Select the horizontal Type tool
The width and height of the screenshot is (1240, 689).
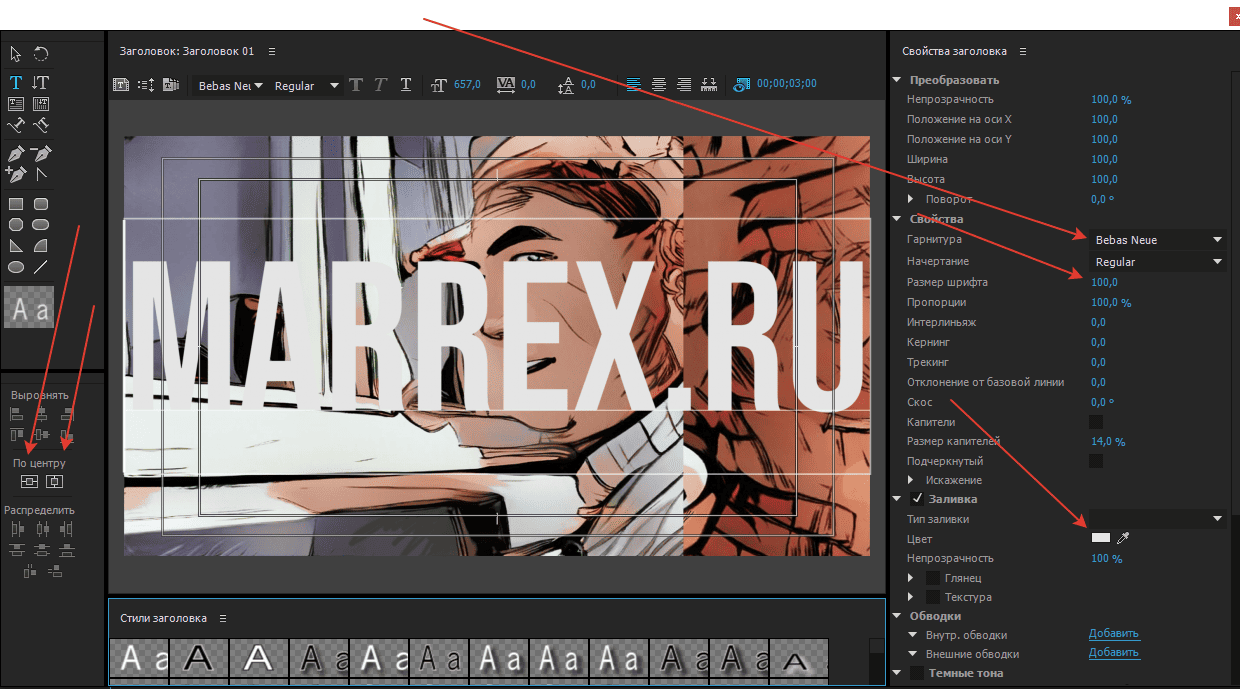[x=16, y=82]
